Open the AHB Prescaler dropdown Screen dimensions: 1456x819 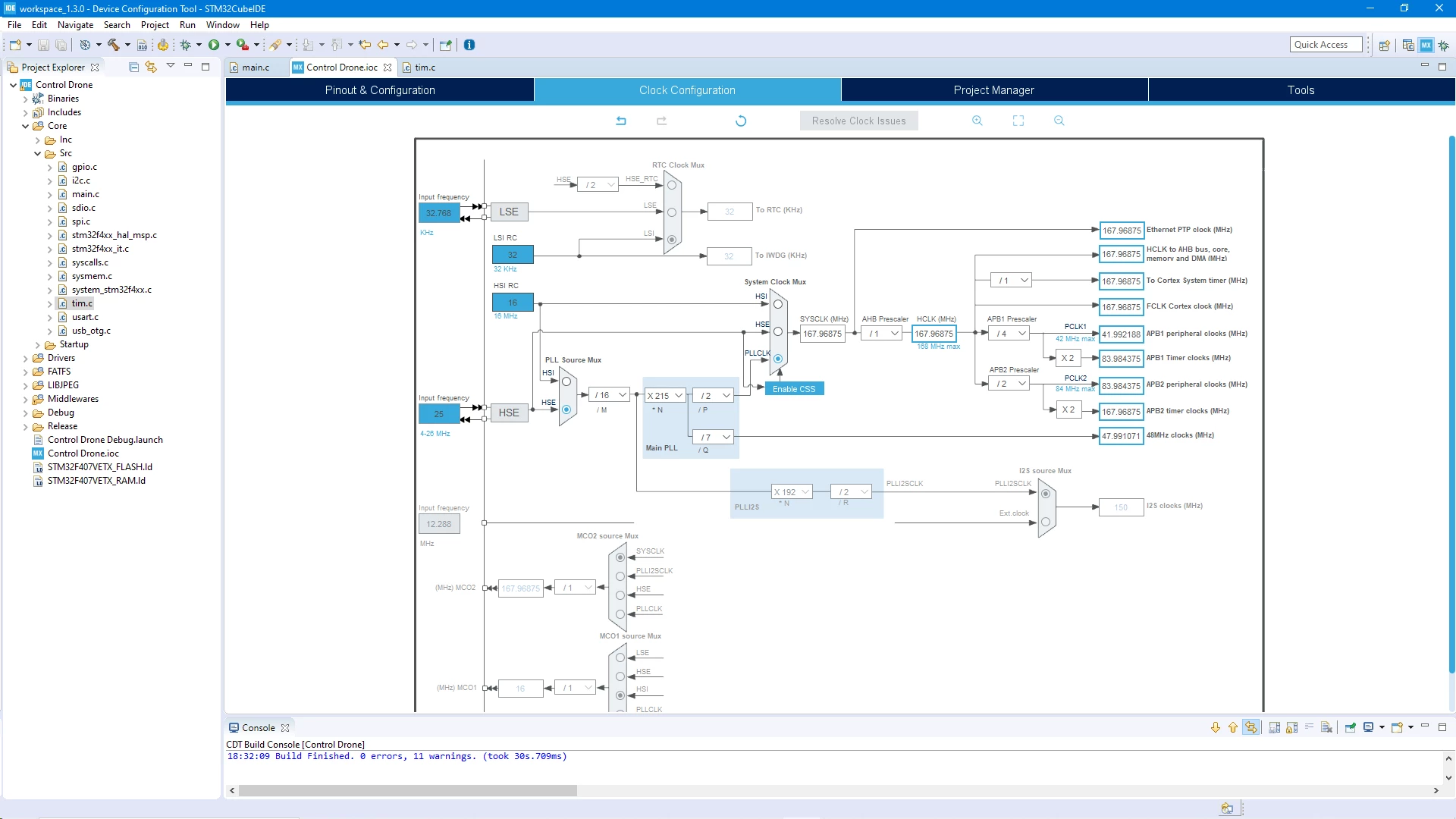[x=882, y=334]
